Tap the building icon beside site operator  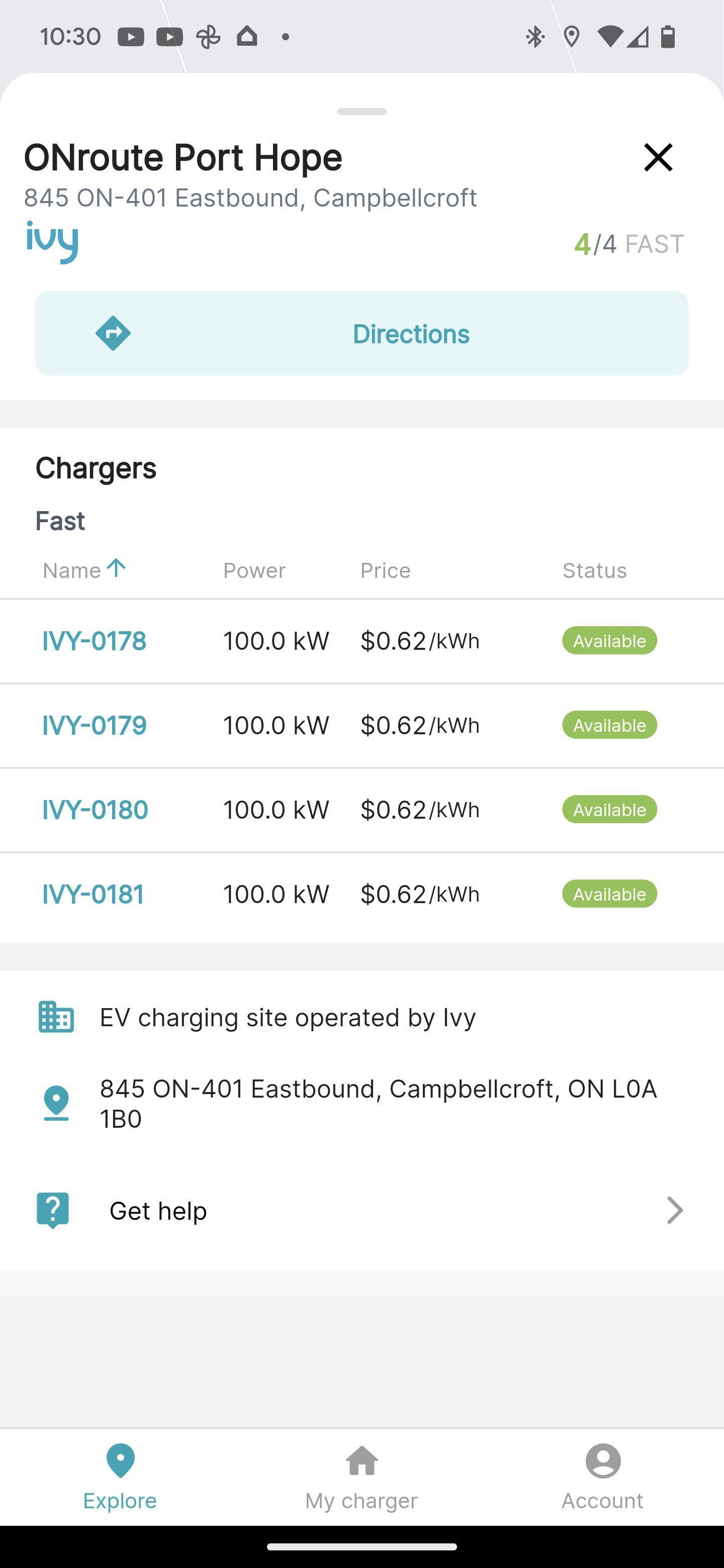click(56, 1017)
